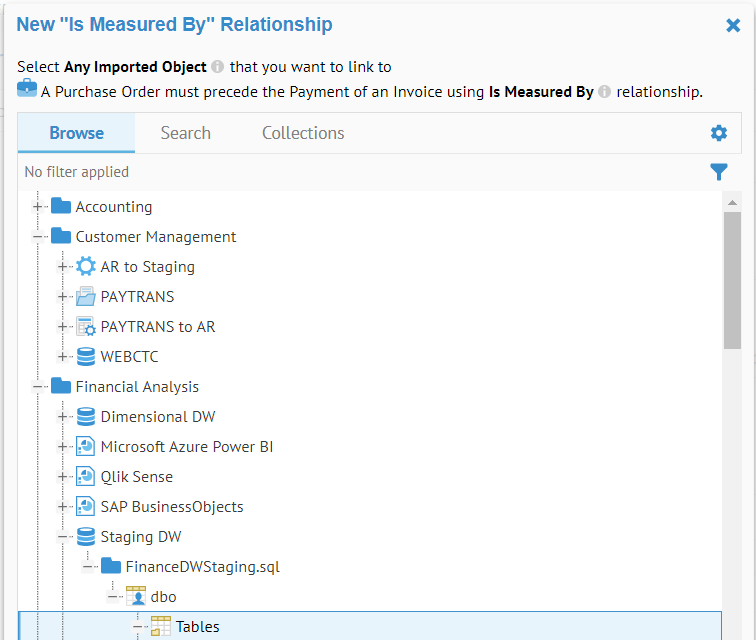
Task: Click the dbo schema icon
Action: [x=136, y=597]
